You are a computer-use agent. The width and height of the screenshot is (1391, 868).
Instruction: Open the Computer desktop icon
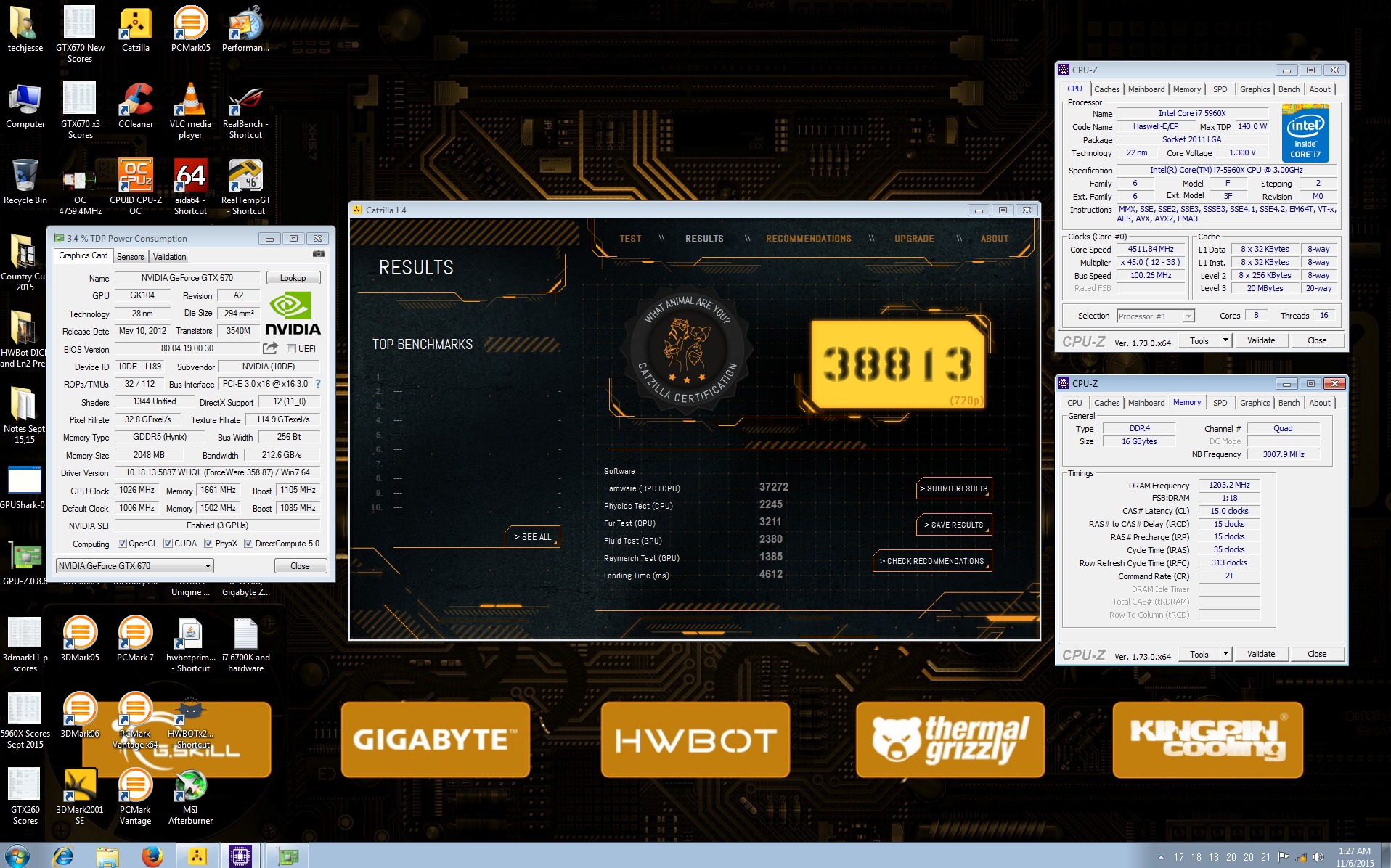(x=25, y=106)
